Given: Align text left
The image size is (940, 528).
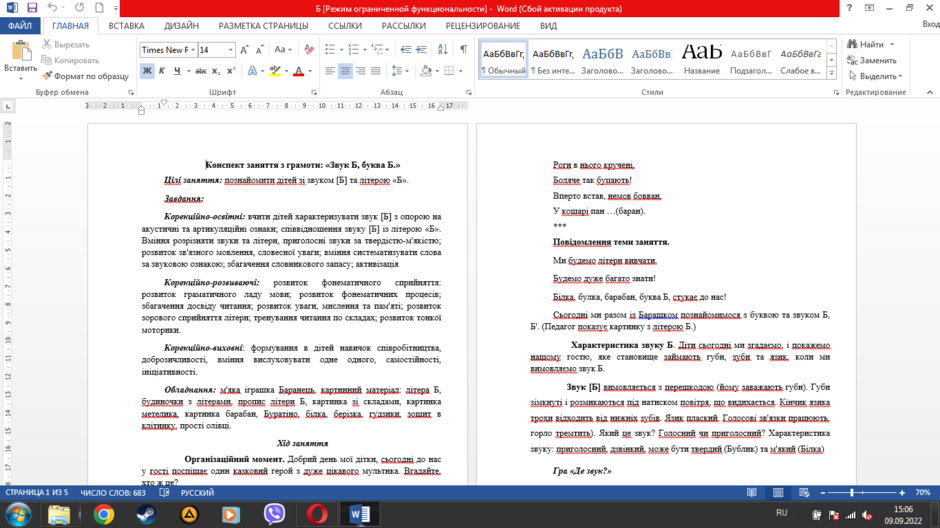Looking at the screenshot, I should tap(330, 71).
